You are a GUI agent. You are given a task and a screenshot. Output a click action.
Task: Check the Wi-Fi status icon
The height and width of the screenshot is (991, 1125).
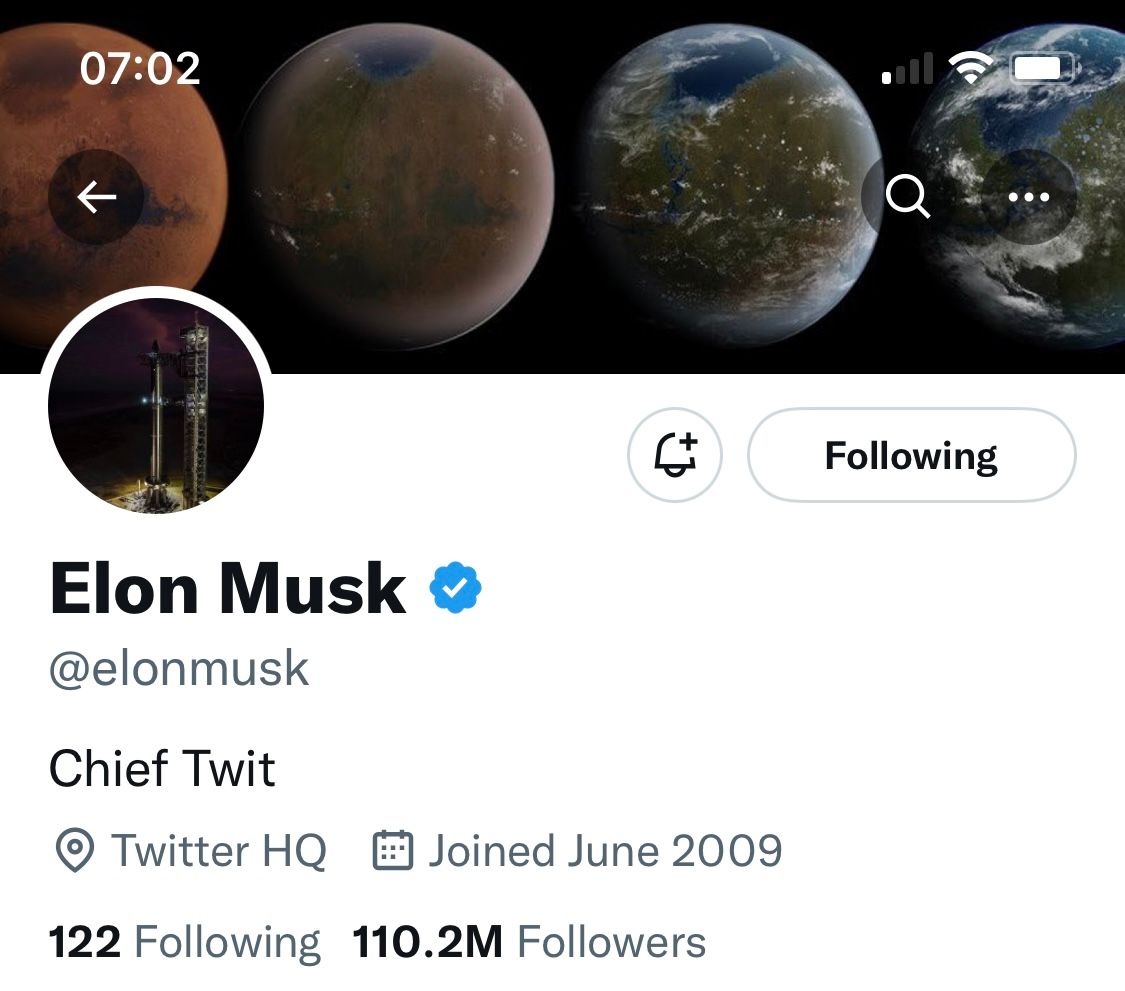971,68
